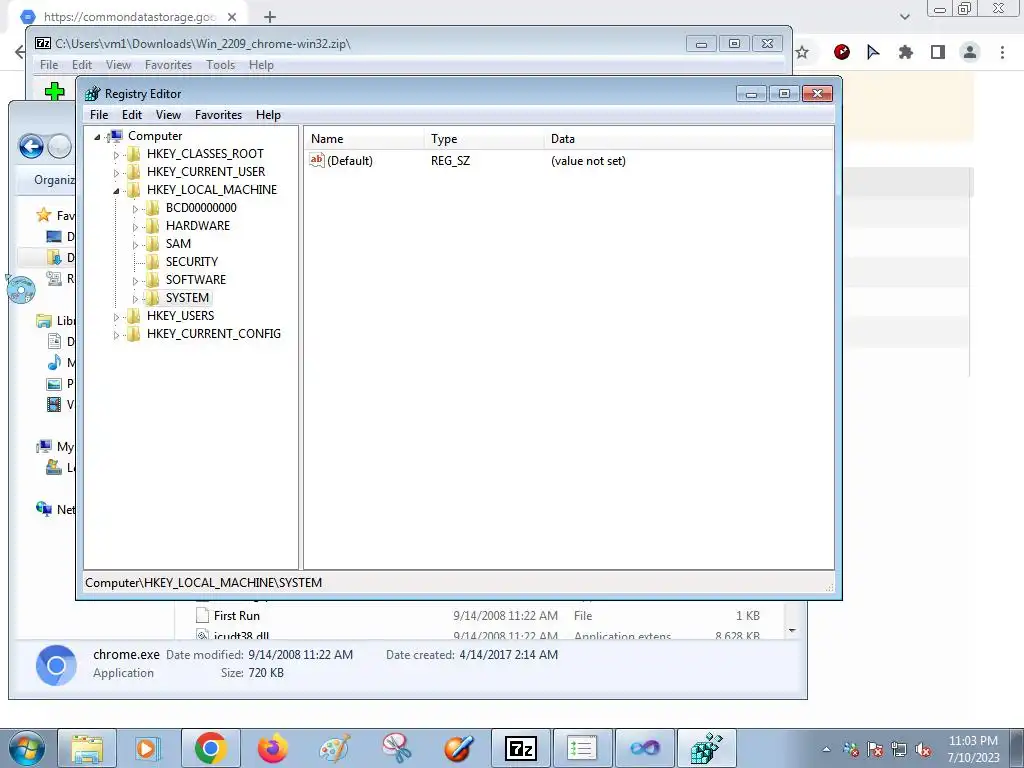Select the BCD00000000 key label
Image resolution: width=1024 pixels, height=768 pixels.
(201, 208)
